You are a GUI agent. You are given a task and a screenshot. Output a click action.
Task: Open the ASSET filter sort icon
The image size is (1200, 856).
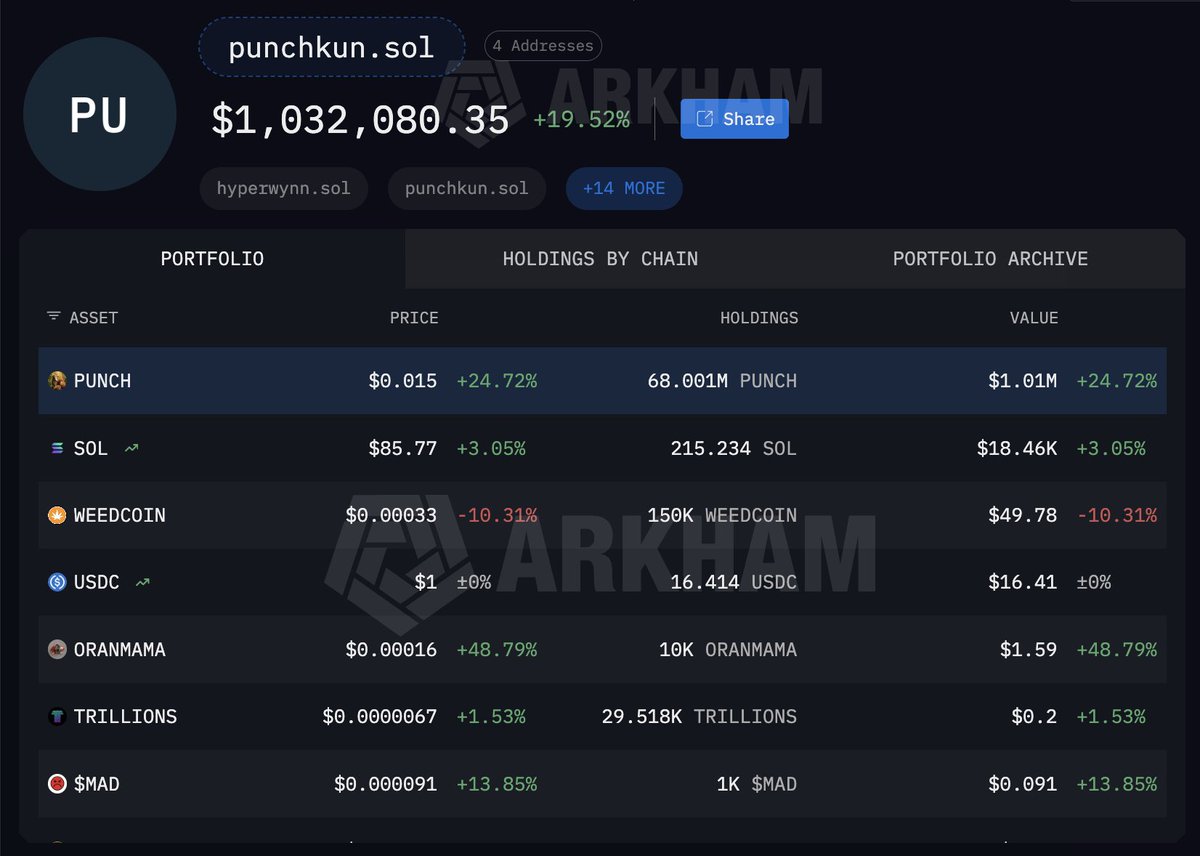click(x=53, y=317)
